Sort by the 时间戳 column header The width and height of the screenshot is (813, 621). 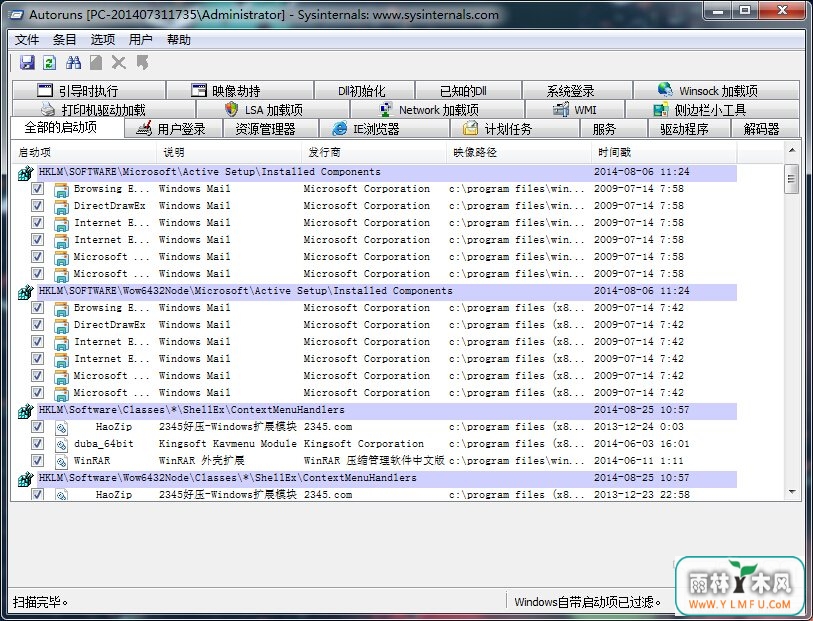pyautogui.click(x=664, y=152)
